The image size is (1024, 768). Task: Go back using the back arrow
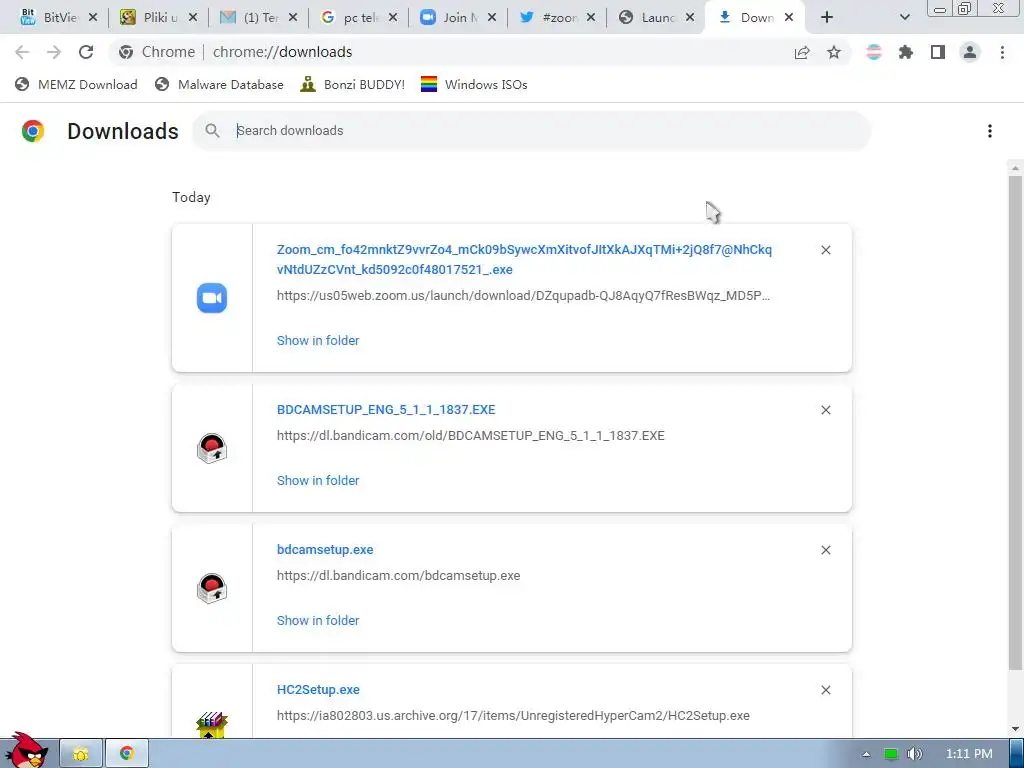22,52
